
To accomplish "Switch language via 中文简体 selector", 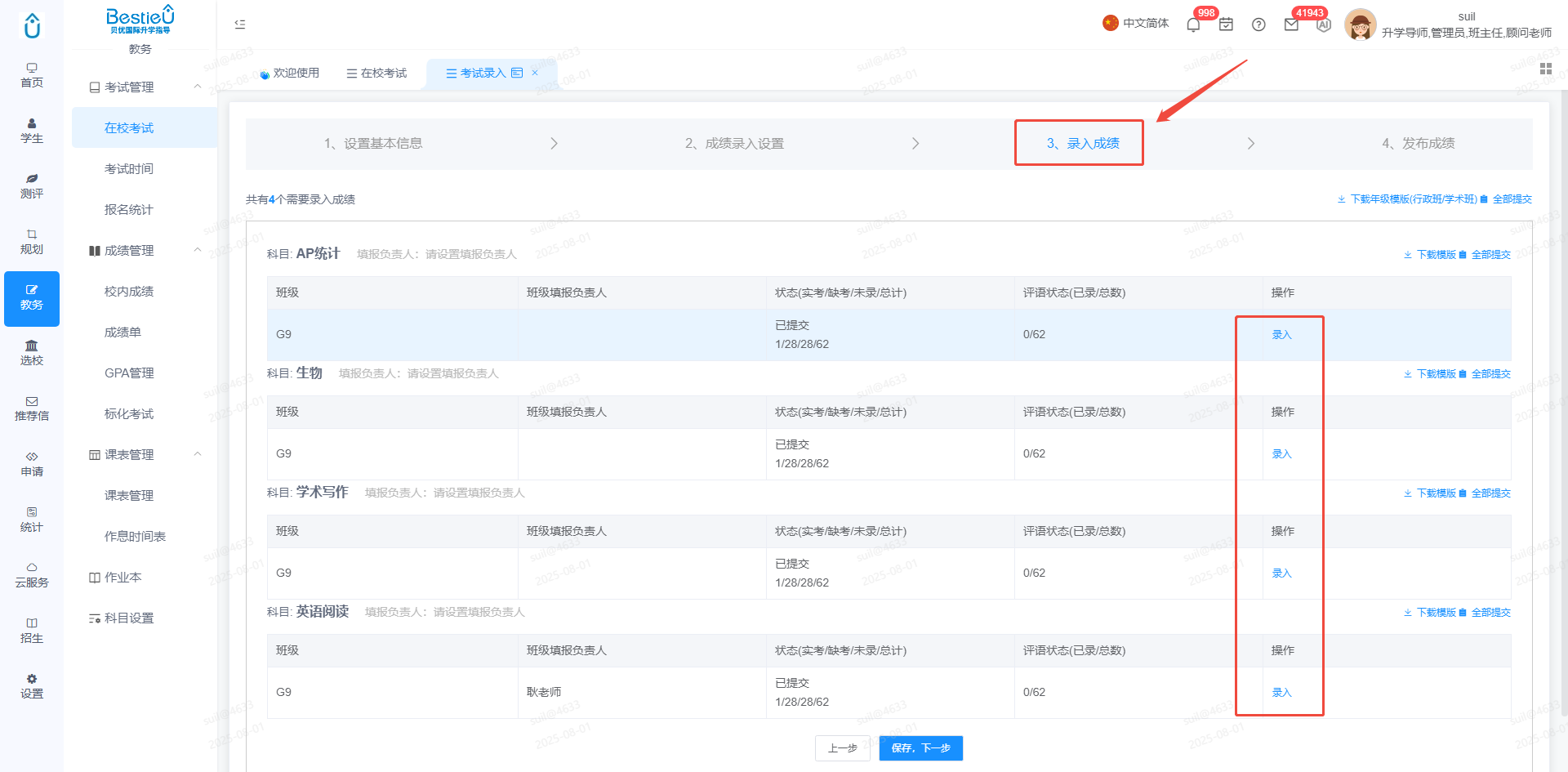I will 1136,23.
